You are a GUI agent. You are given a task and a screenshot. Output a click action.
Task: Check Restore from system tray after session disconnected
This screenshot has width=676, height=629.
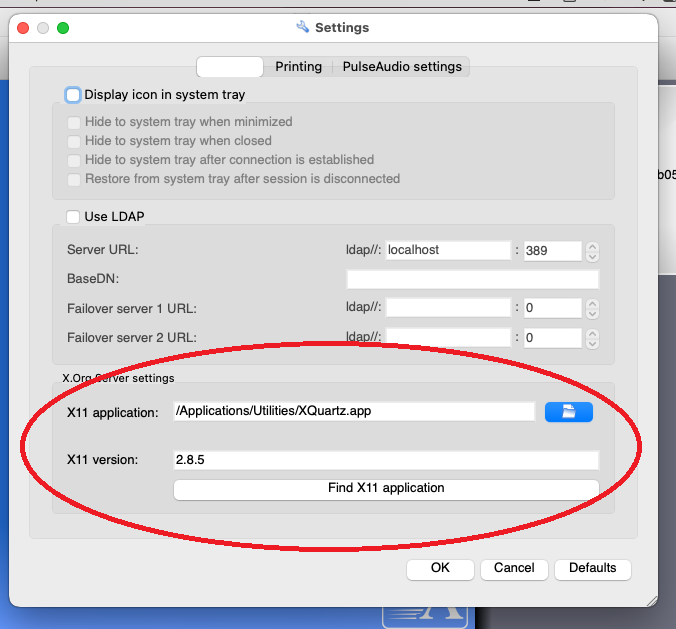(74, 179)
